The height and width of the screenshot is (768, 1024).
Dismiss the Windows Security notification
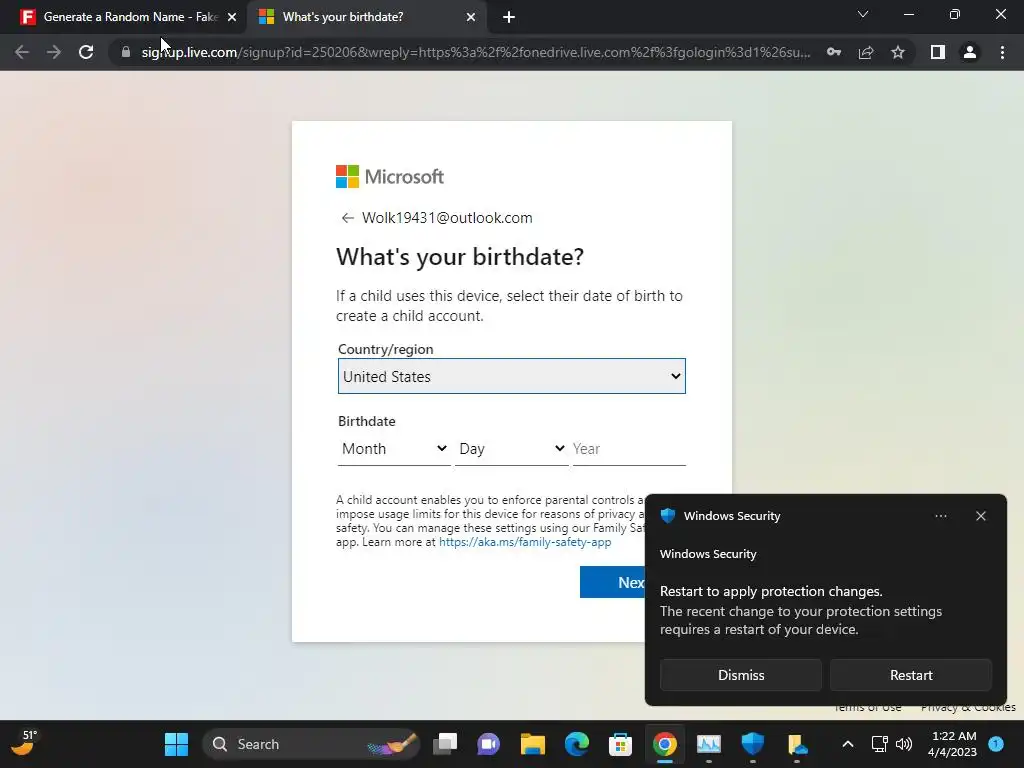741,675
